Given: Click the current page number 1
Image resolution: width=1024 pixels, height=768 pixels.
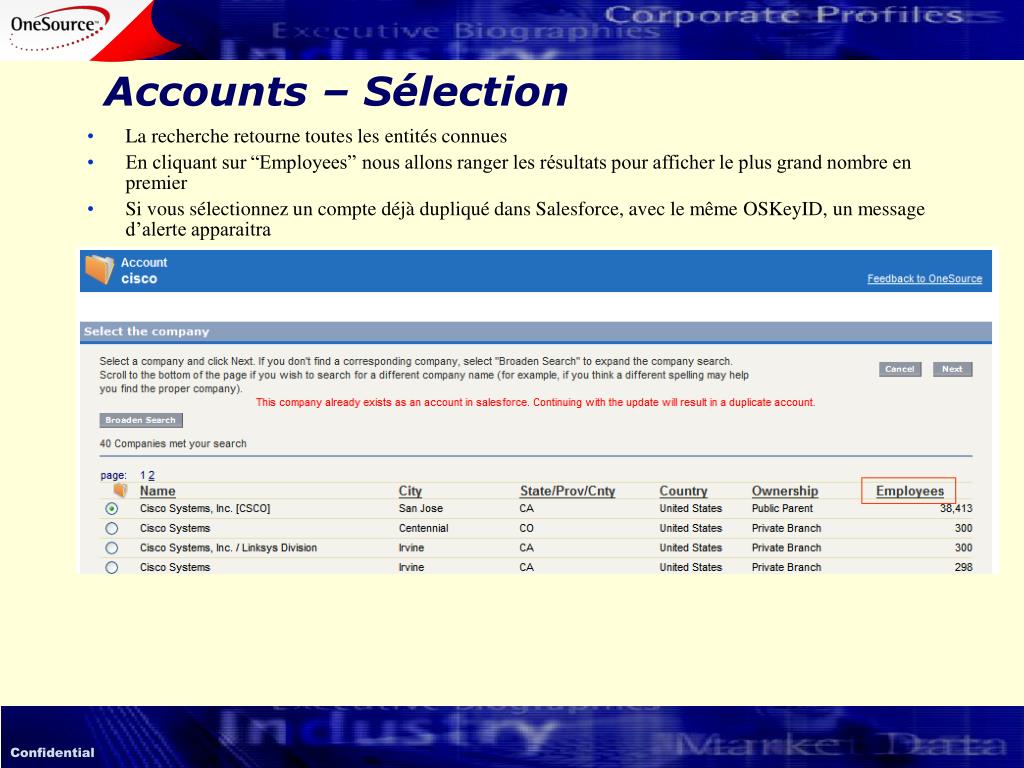Looking at the screenshot, I should tap(143, 475).
